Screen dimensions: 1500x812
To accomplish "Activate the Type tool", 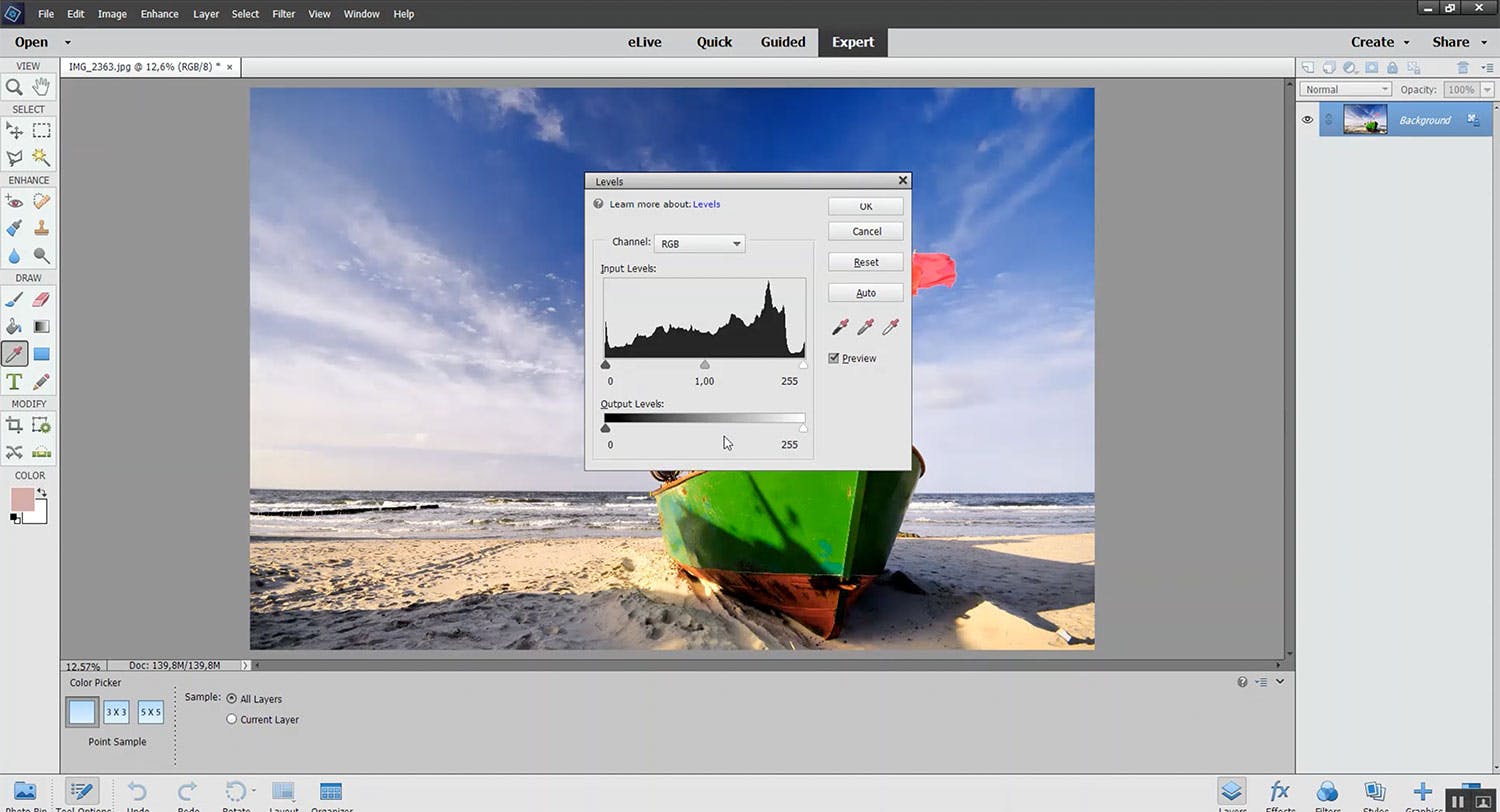I will pyautogui.click(x=14, y=382).
